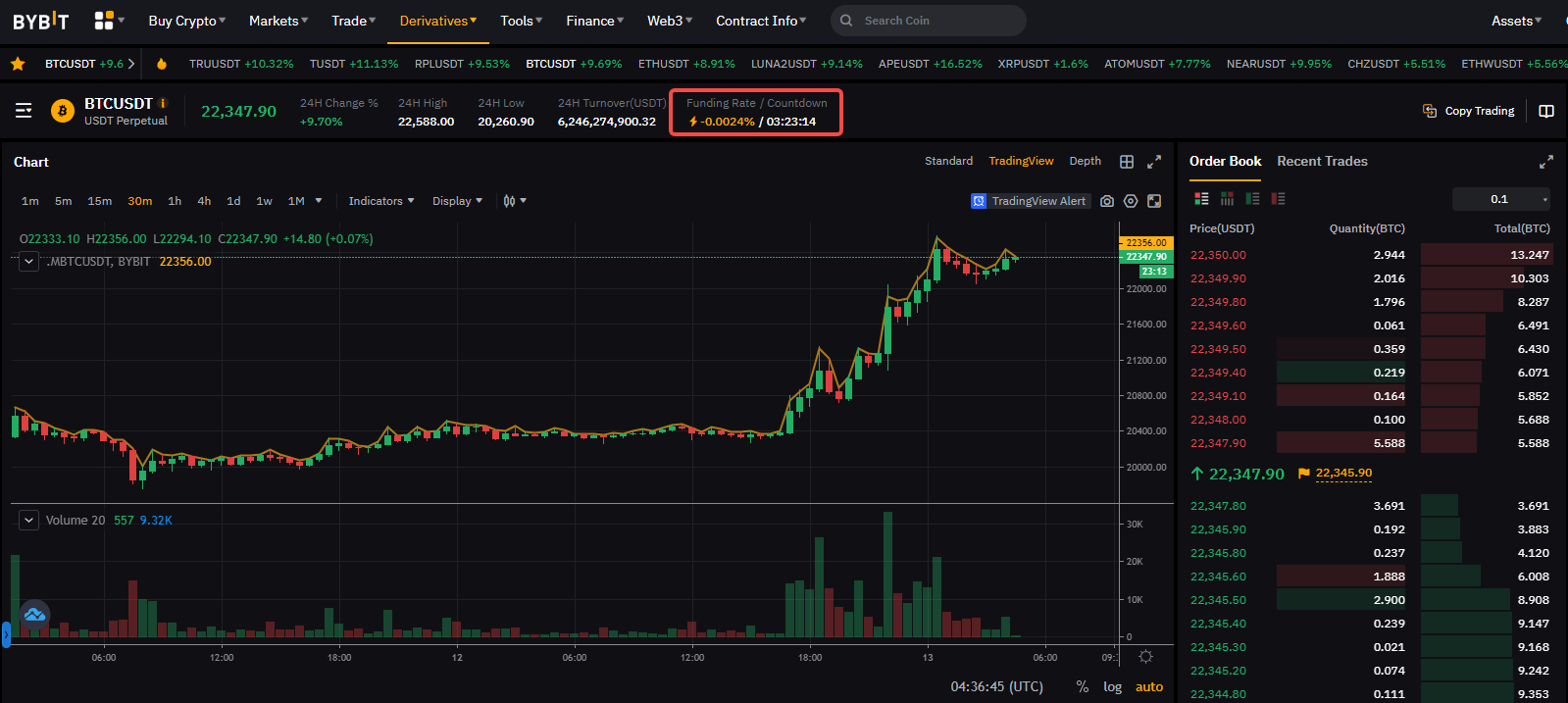
Task: Take a chart snapshot with the camera icon
Action: point(1107,201)
